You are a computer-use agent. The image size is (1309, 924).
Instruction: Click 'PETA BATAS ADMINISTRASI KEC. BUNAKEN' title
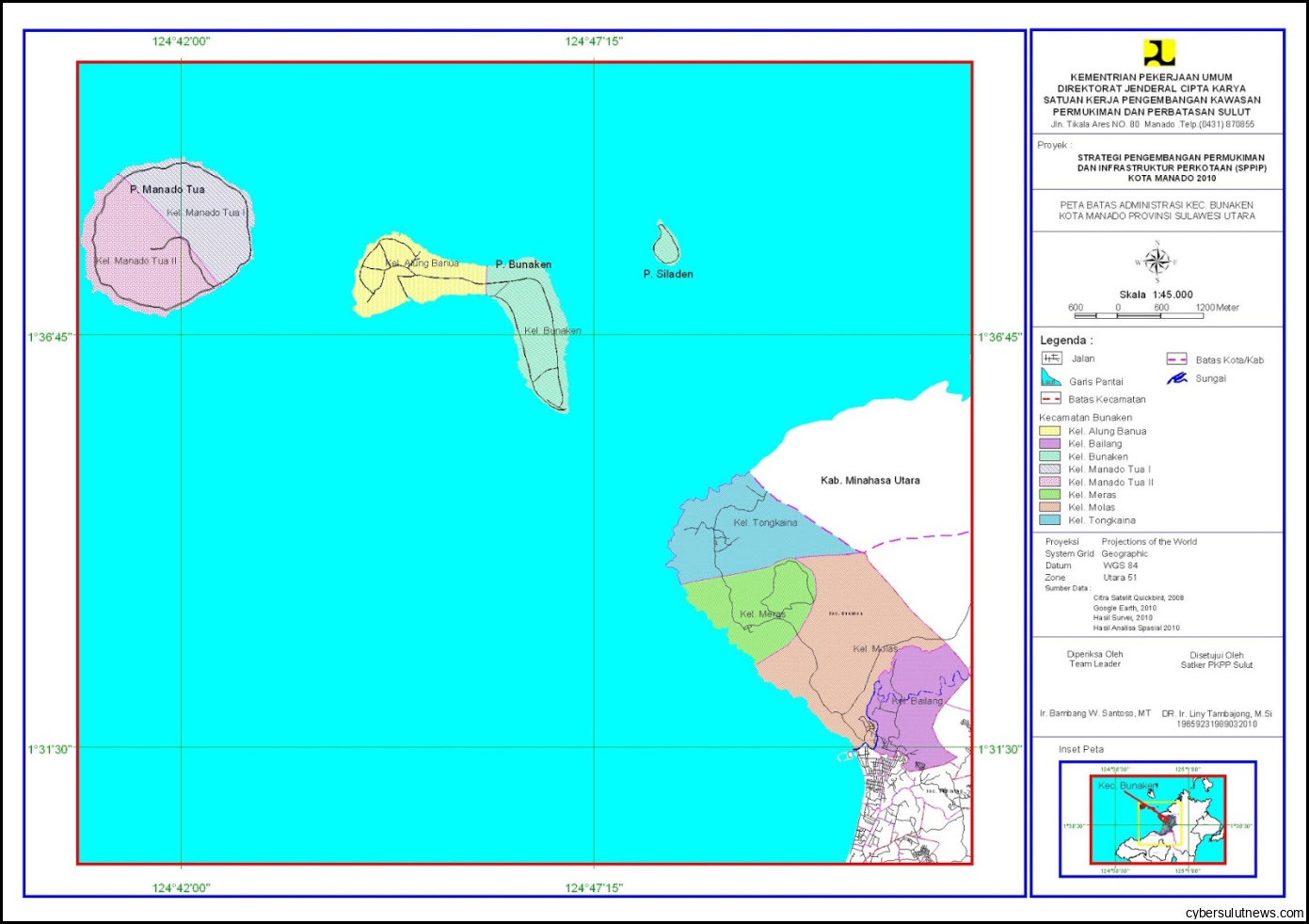[x=1157, y=204]
